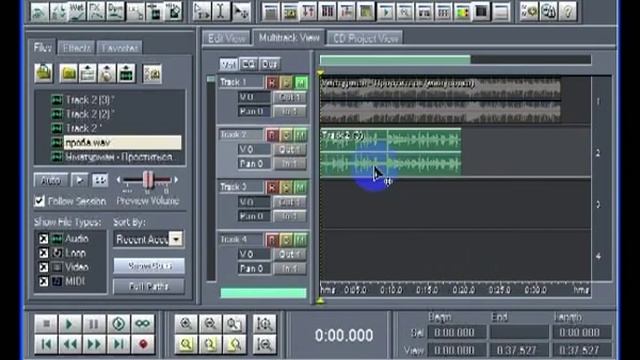Switch to the CD Project View tab
The image size is (640, 360).
pyautogui.click(x=365, y=38)
